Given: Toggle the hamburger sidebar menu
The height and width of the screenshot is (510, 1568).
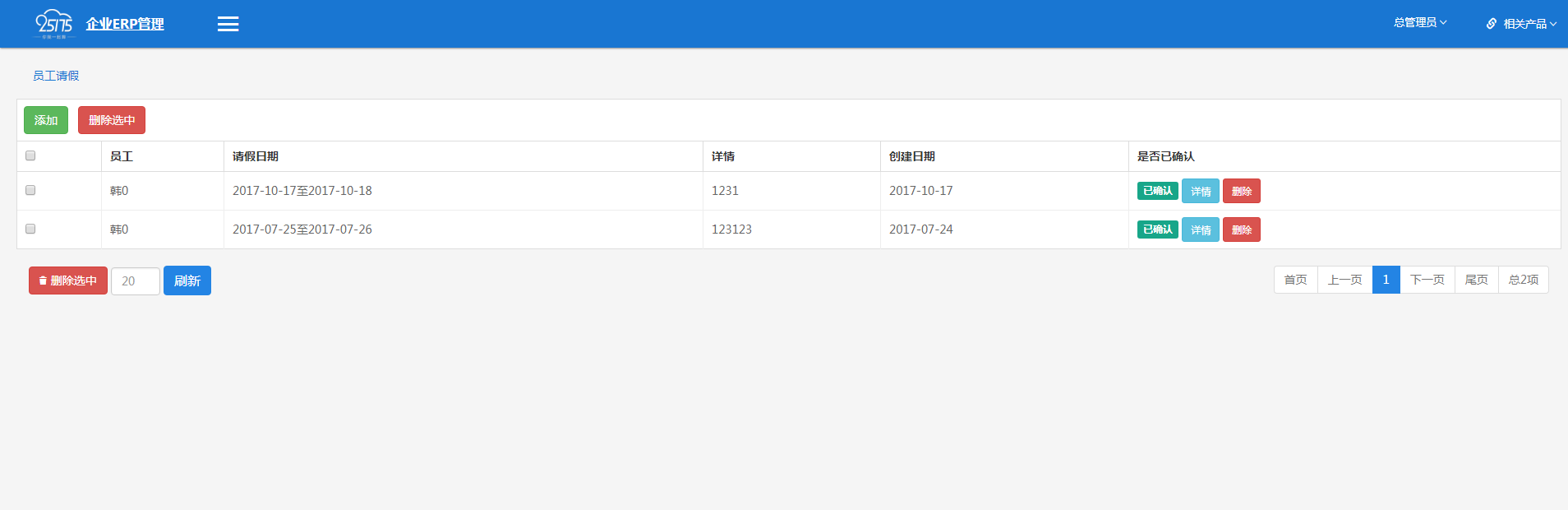Looking at the screenshot, I should click(x=228, y=24).
